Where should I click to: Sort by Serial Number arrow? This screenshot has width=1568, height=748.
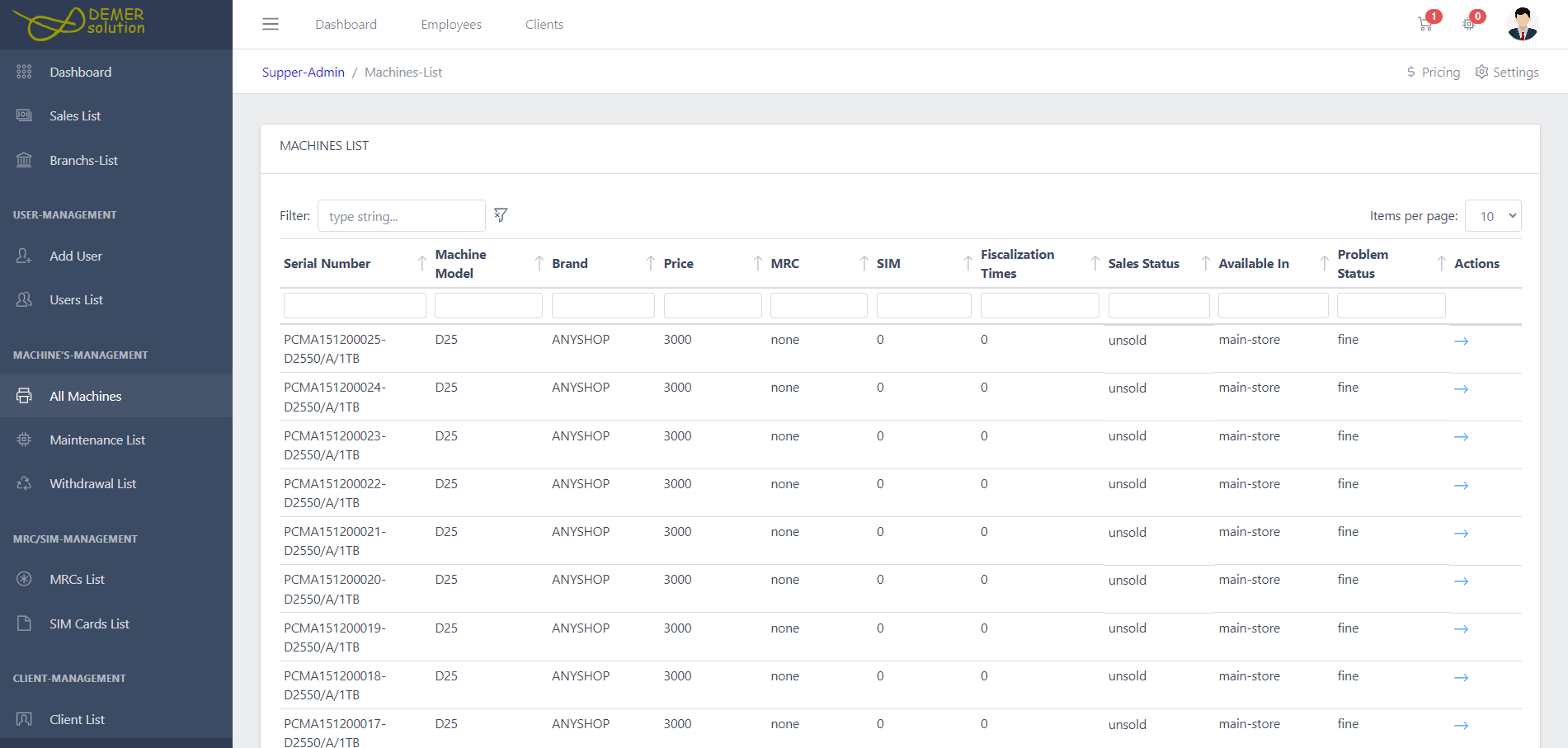[422, 264]
